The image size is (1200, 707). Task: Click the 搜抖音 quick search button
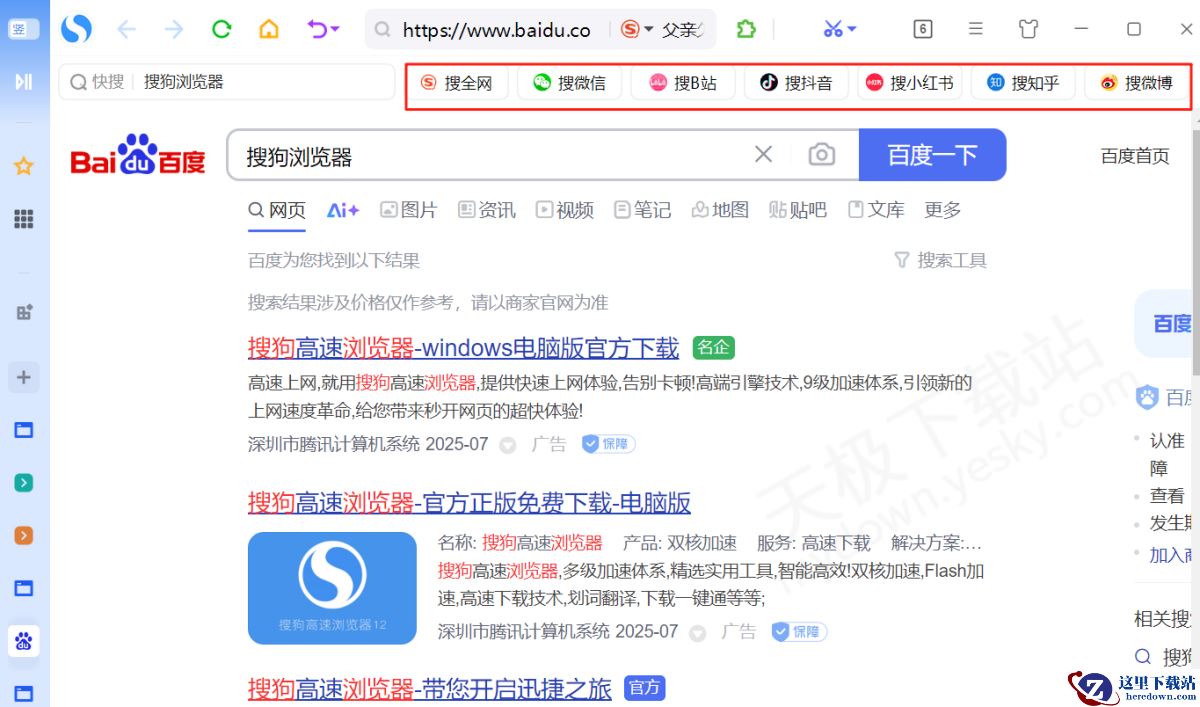click(796, 83)
